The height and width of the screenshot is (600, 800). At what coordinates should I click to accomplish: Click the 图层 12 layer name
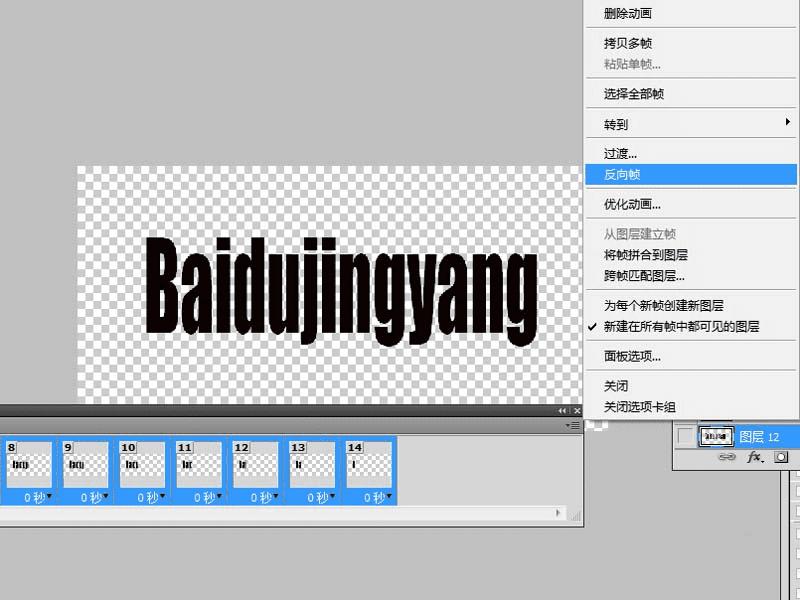(759, 437)
